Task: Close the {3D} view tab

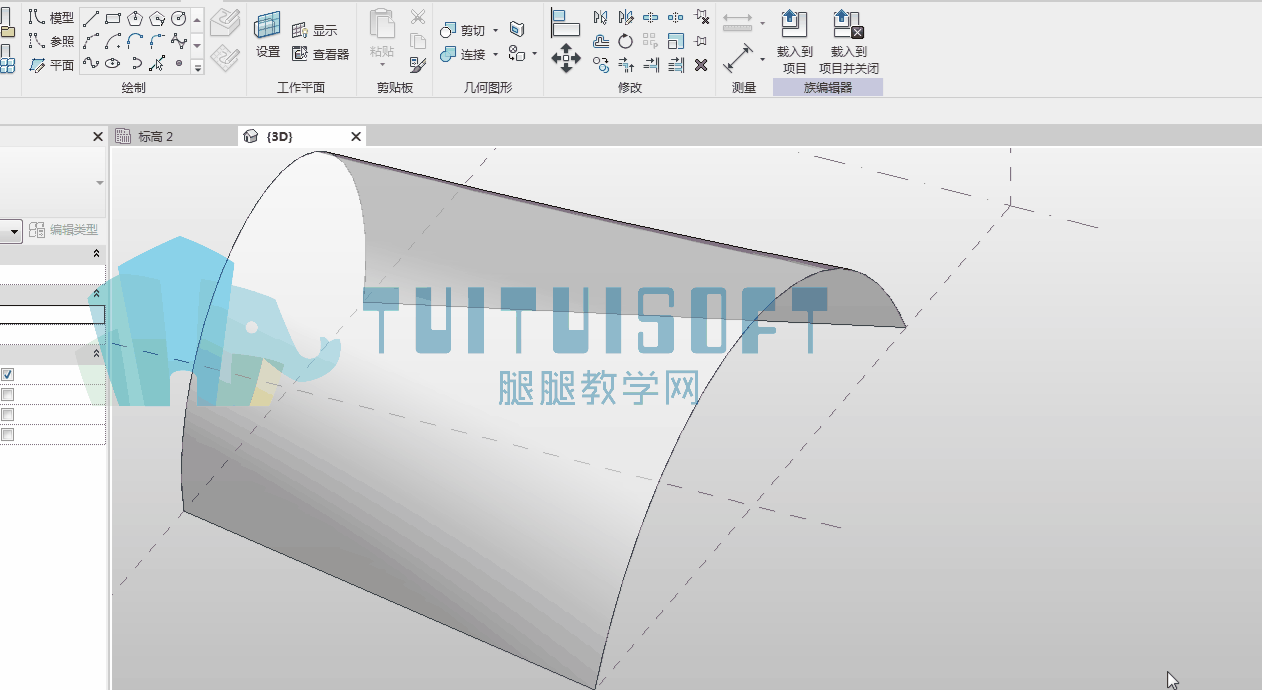Action: click(x=355, y=136)
